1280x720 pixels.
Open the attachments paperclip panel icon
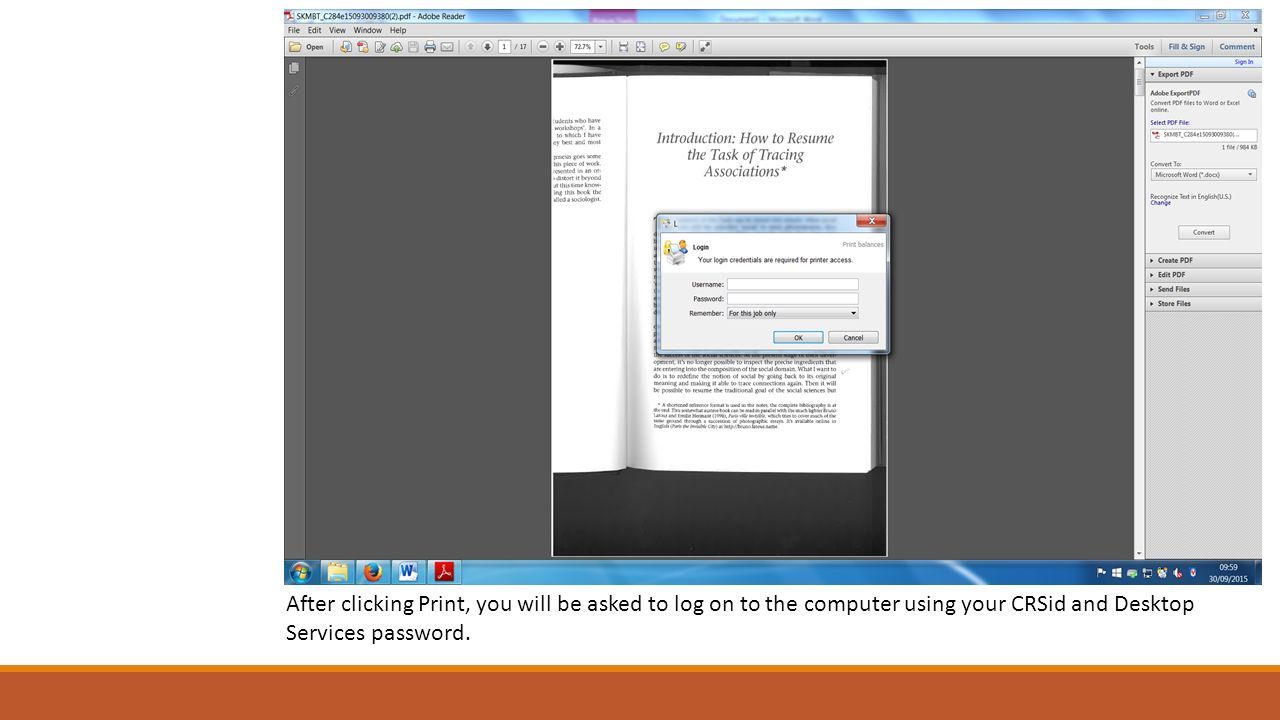click(294, 90)
